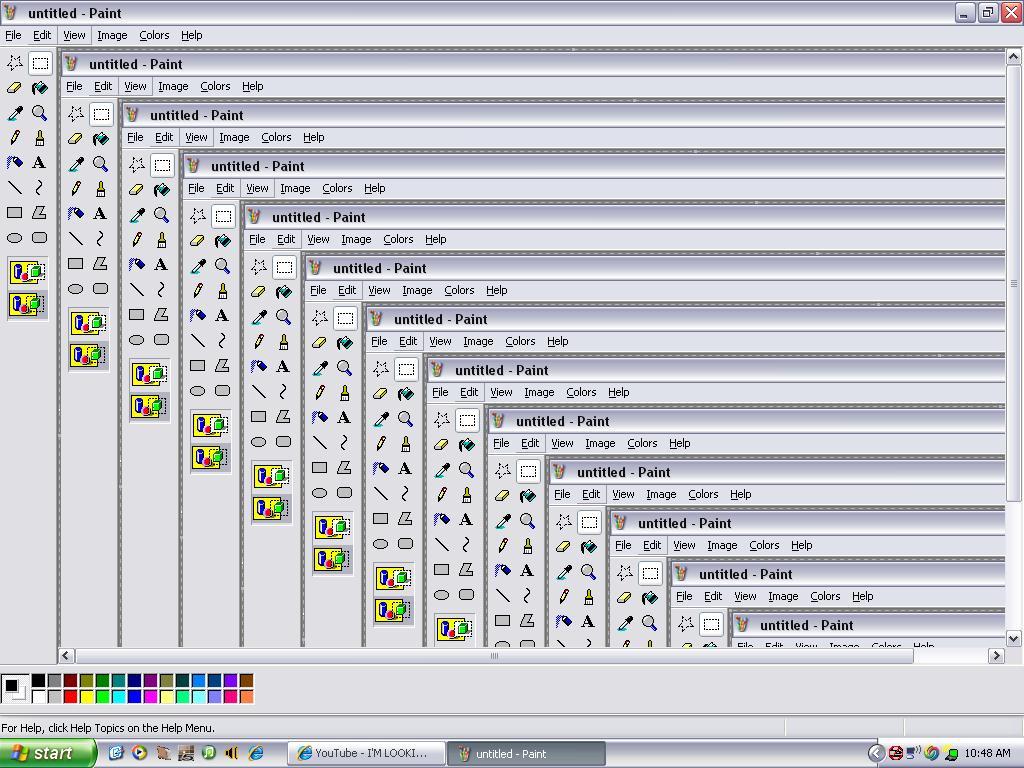The image size is (1024, 768).
Task: Select the Eraser tool in the leftmost toolbox
Action: pyautogui.click(x=15, y=88)
